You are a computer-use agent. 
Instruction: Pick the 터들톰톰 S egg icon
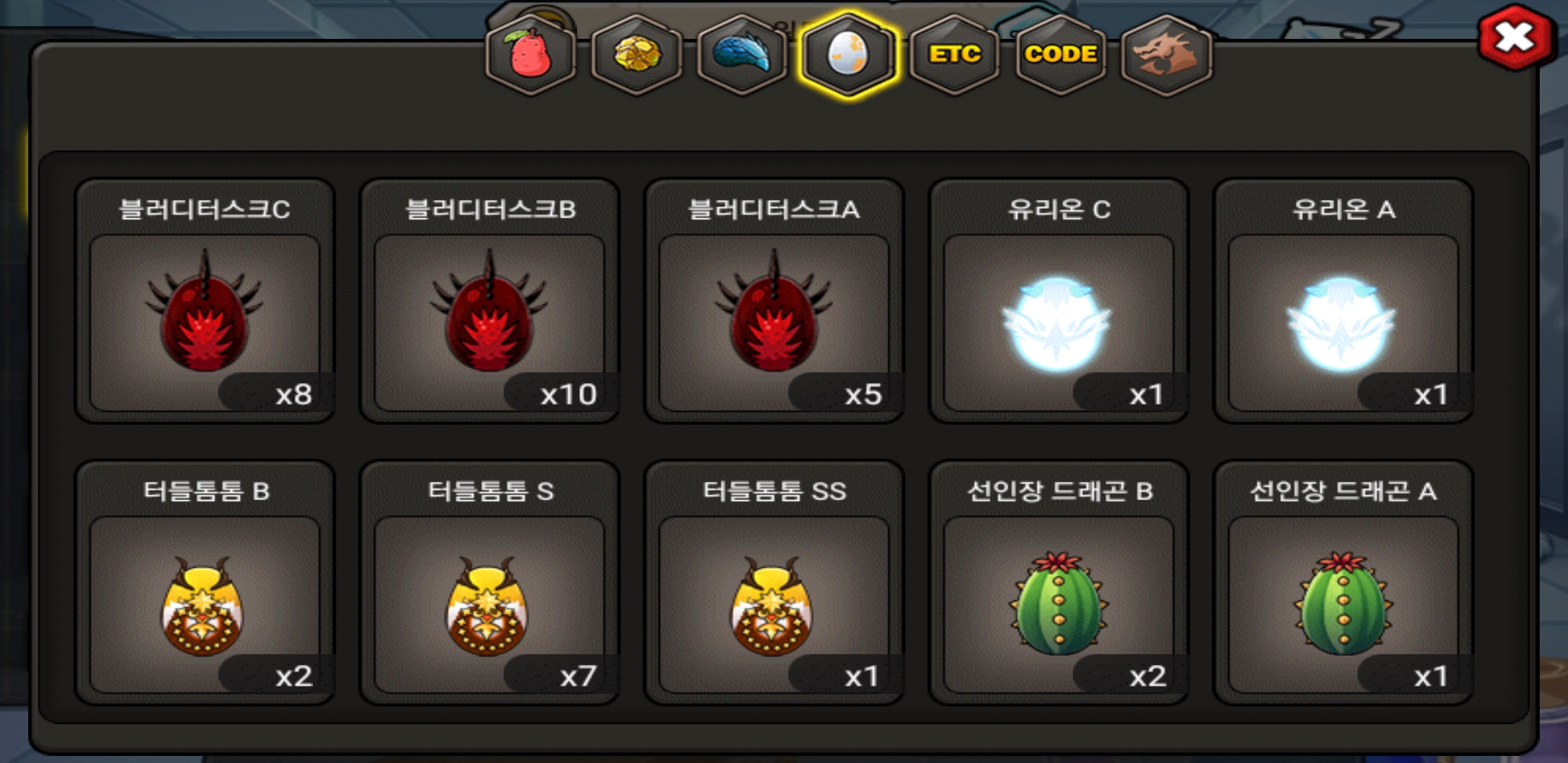pyautogui.click(x=487, y=606)
